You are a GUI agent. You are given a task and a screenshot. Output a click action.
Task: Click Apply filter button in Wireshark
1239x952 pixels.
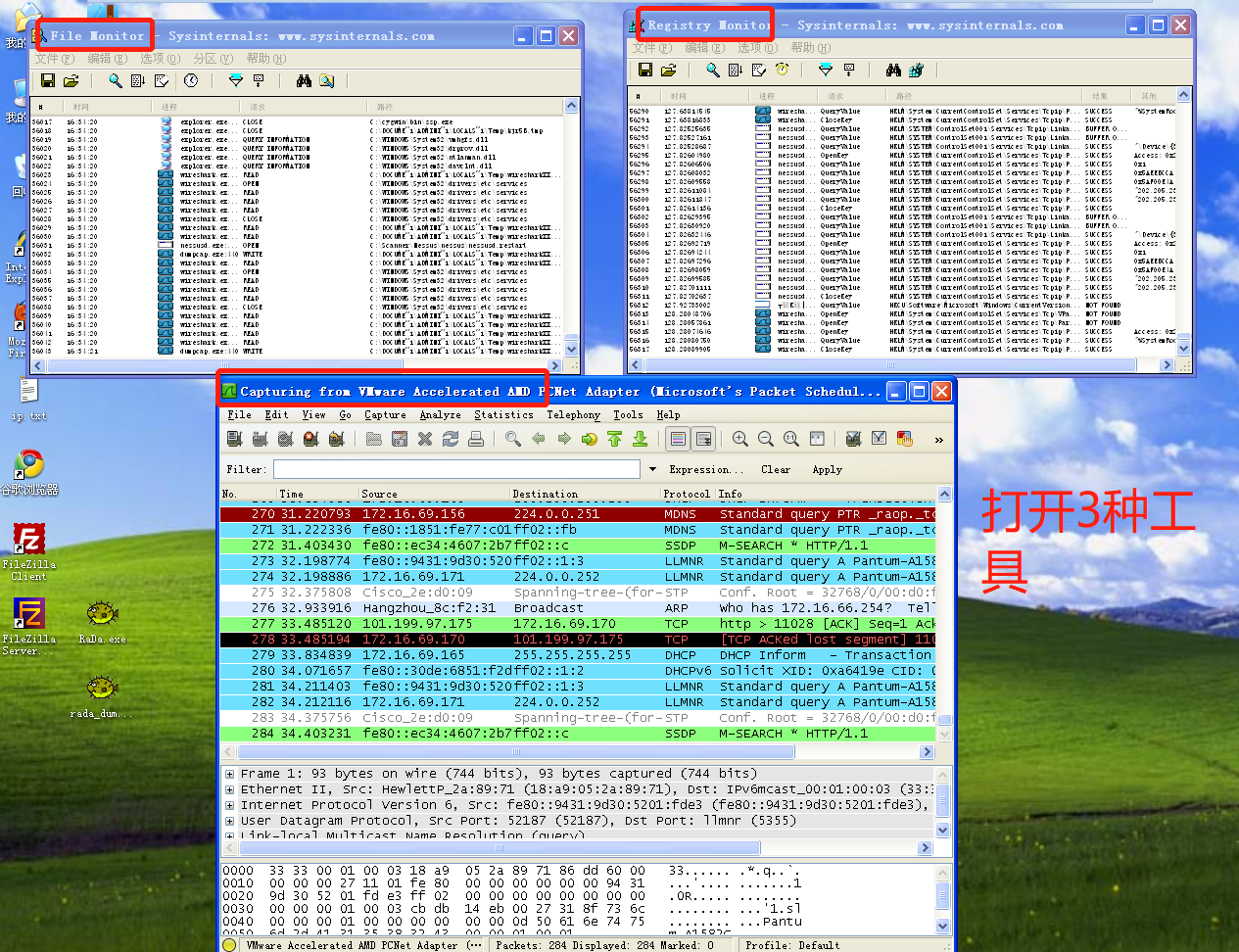coord(827,469)
